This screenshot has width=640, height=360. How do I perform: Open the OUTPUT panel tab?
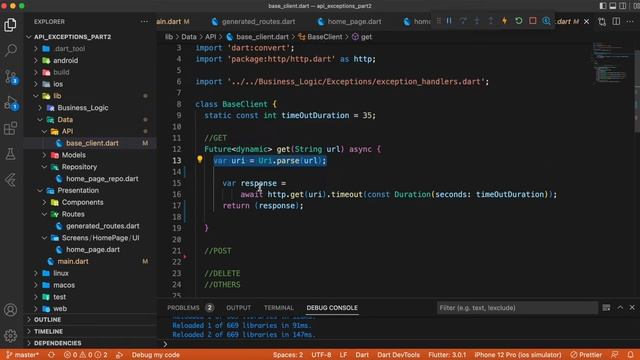(238, 308)
